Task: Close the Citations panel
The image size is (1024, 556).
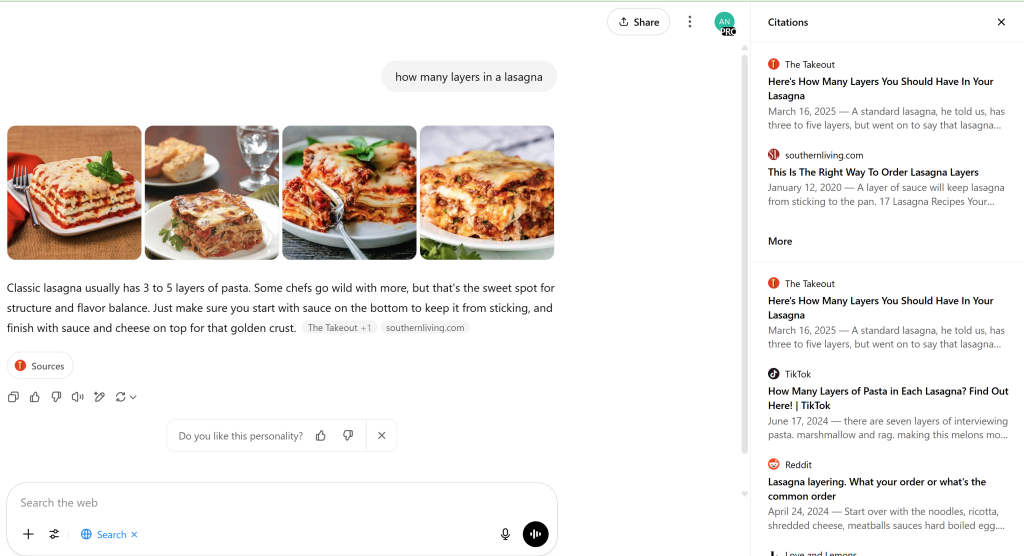Action: click(1001, 22)
